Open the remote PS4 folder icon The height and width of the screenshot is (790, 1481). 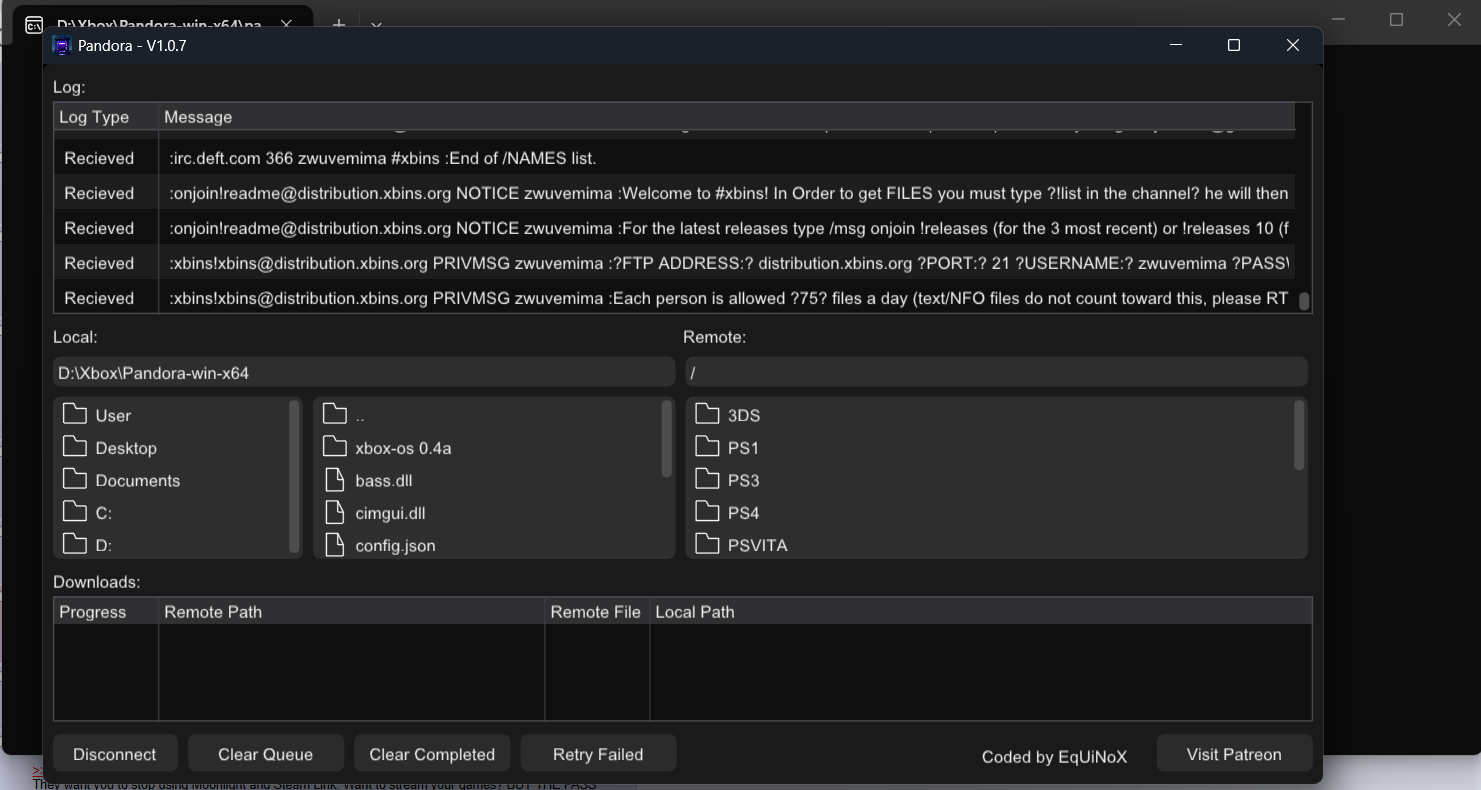pos(707,512)
